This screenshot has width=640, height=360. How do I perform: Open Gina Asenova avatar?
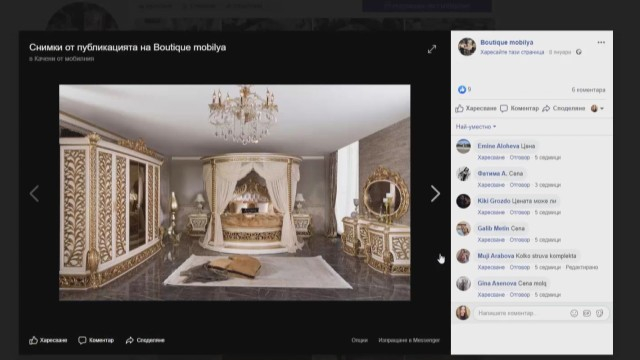[x=463, y=284]
